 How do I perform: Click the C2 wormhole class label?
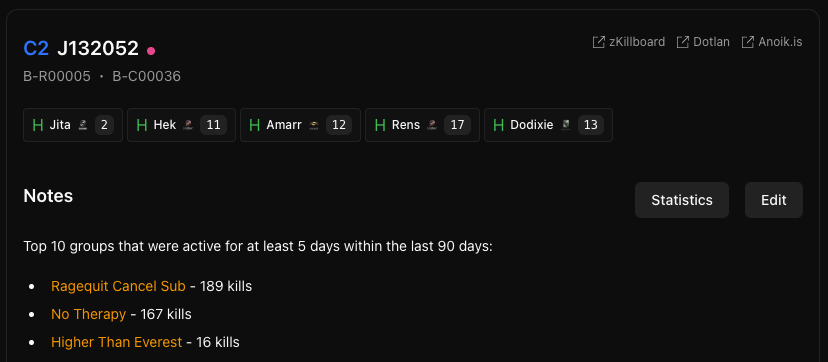click(36, 49)
